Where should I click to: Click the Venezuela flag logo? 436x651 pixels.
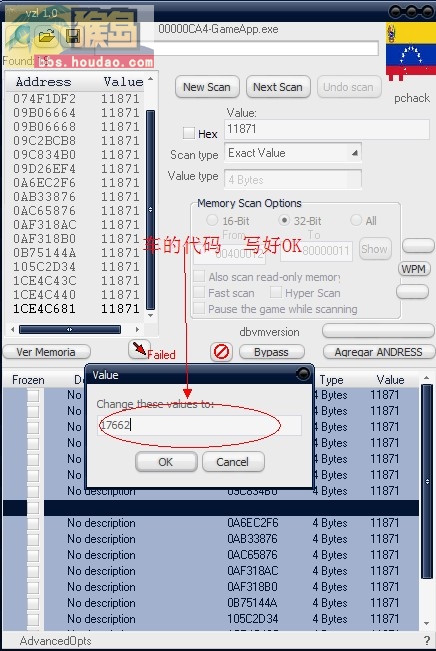pos(410,51)
